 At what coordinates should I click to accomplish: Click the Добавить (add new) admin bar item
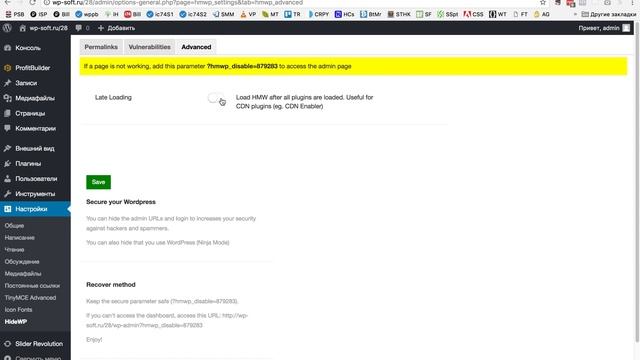[116, 28]
